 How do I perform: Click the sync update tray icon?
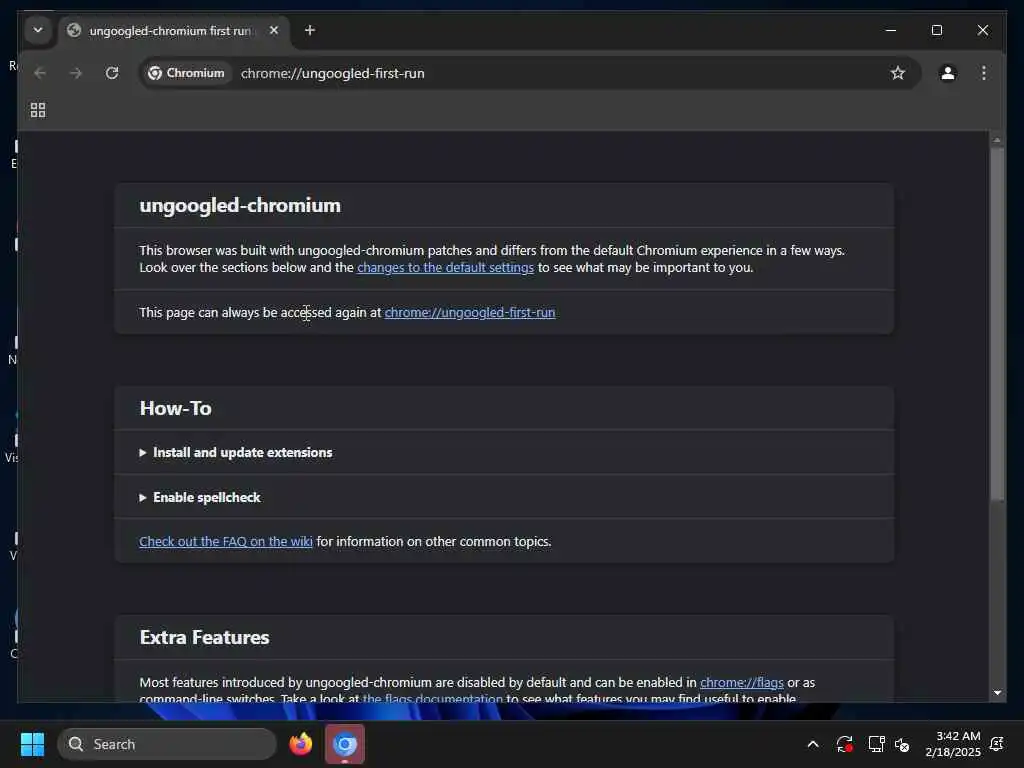click(844, 744)
